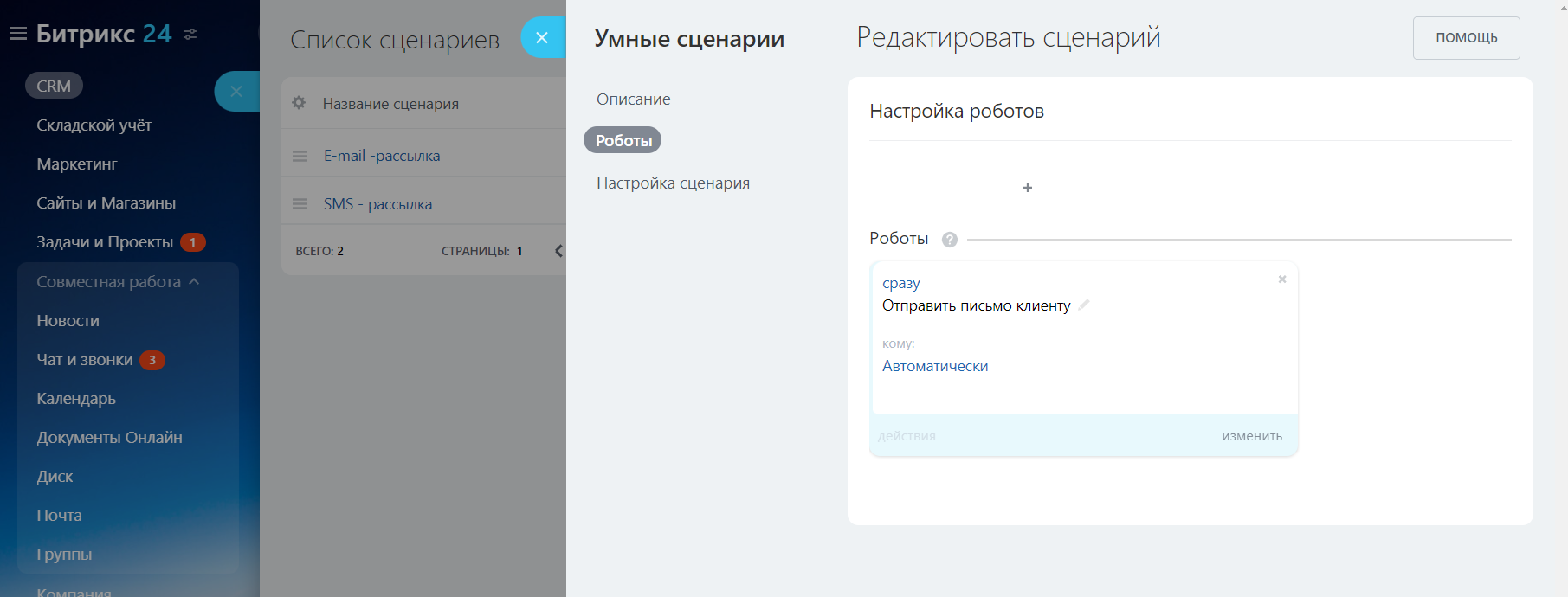Open the E-mail -рассылка scenario
Viewport: 1568px width, 597px height.
pyautogui.click(x=382, y=156)
